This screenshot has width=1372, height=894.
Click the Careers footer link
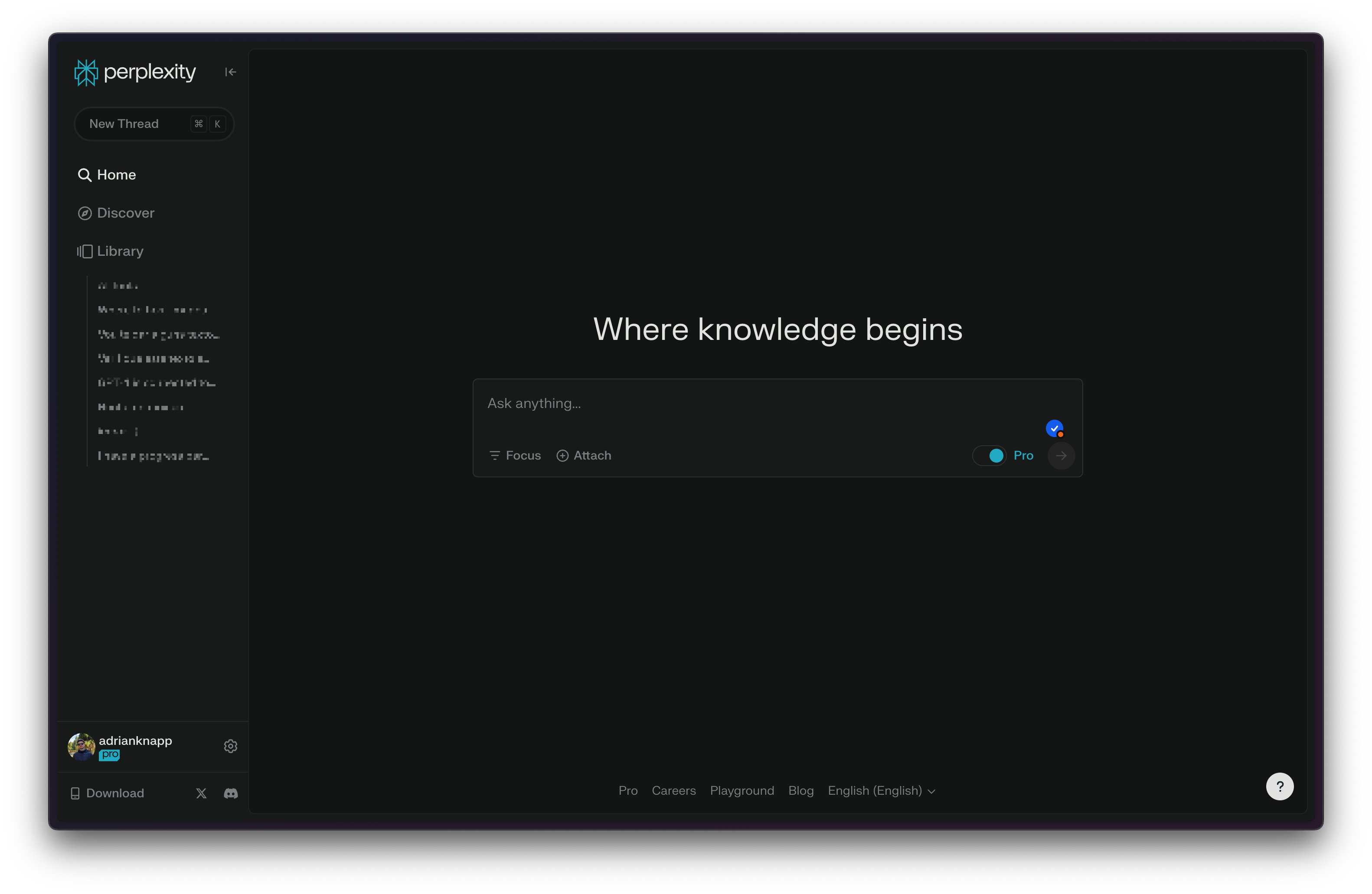click(x=673, y=791)
